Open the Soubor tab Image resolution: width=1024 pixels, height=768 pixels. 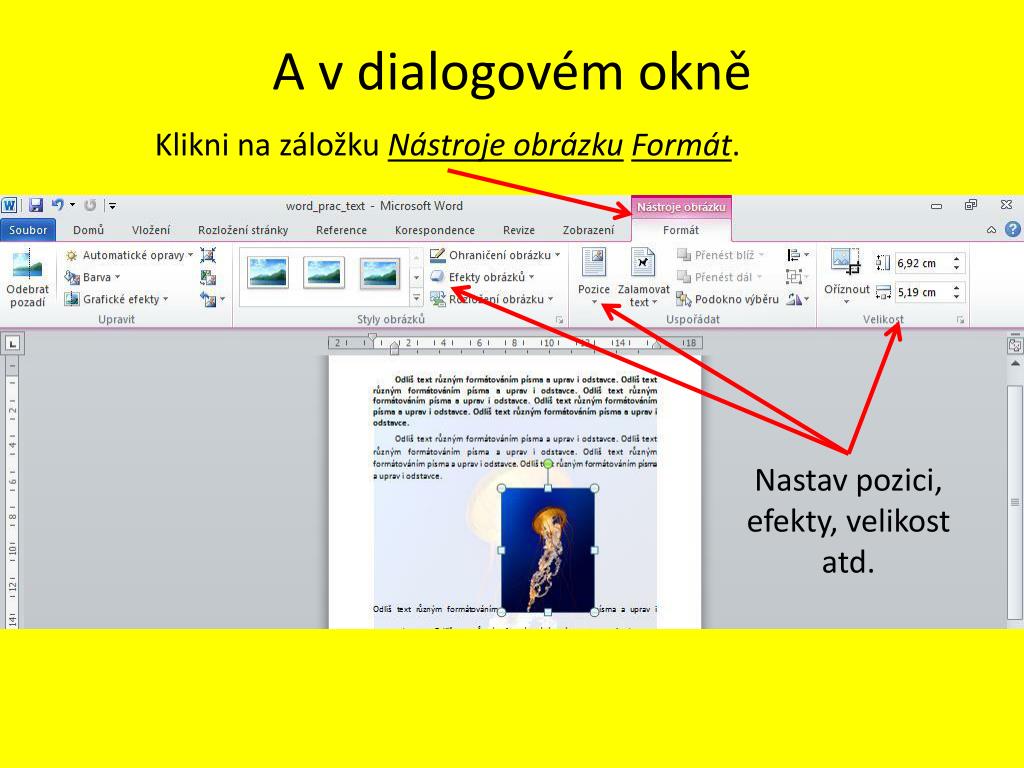coord(28,230)
